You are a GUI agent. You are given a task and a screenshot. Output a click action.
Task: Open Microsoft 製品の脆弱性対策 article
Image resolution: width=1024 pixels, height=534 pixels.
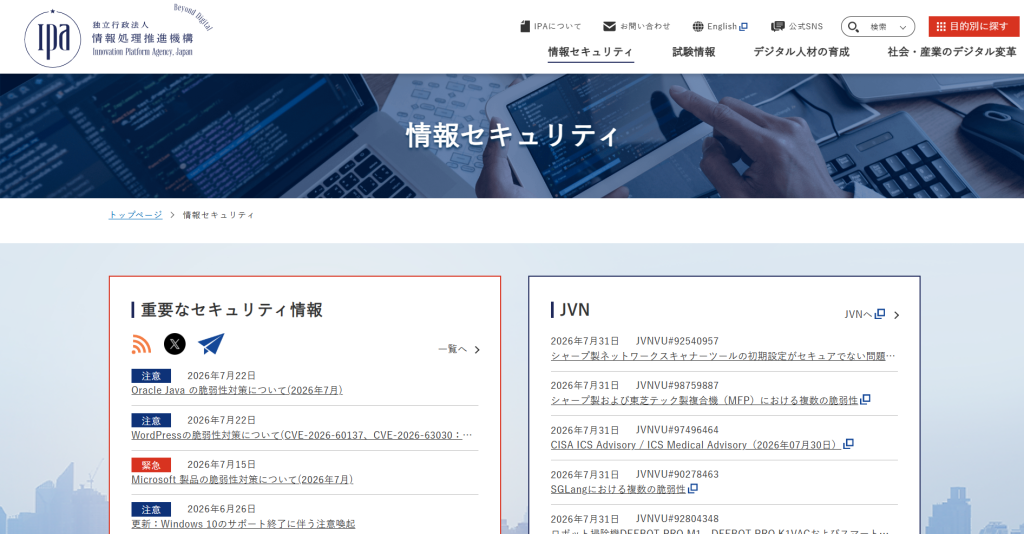tap(242, 479)
